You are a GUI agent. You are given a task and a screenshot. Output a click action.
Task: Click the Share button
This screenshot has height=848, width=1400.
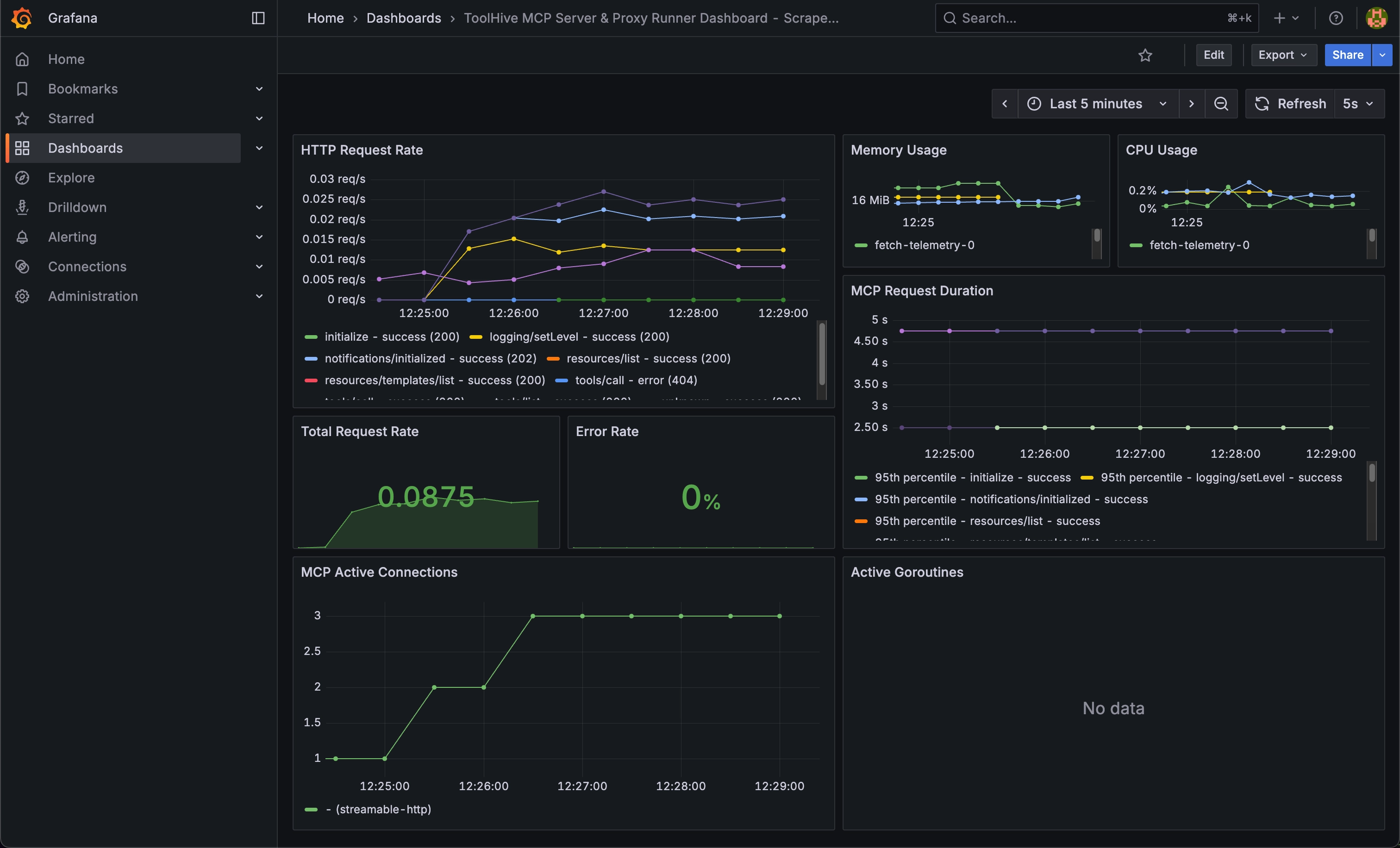1347,55
